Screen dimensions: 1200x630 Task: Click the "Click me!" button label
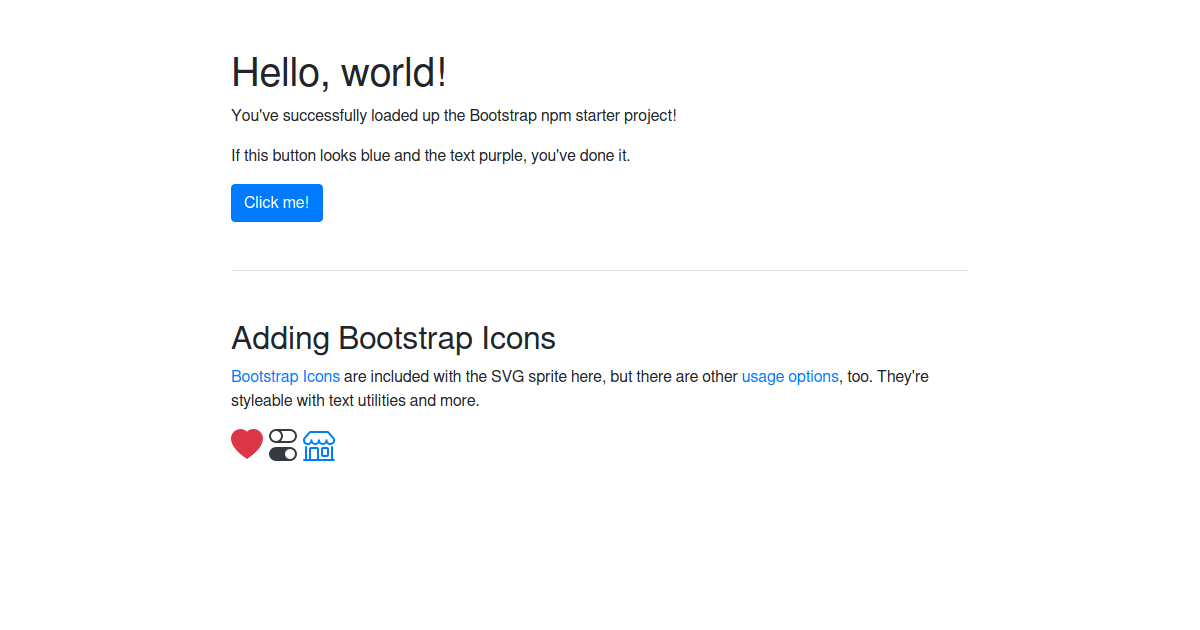coord(277,202)
